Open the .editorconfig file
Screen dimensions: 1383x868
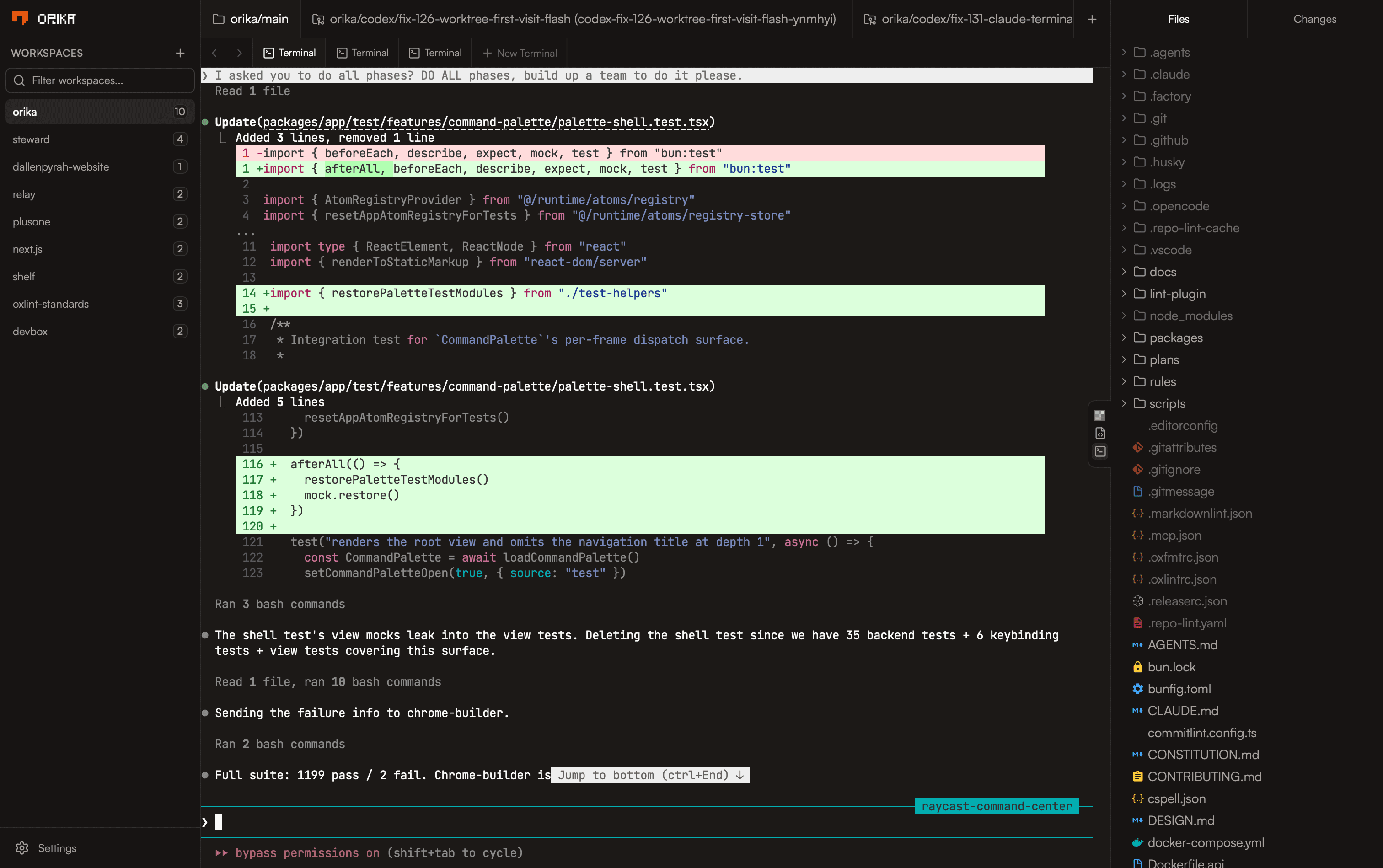click(1183, 425)
